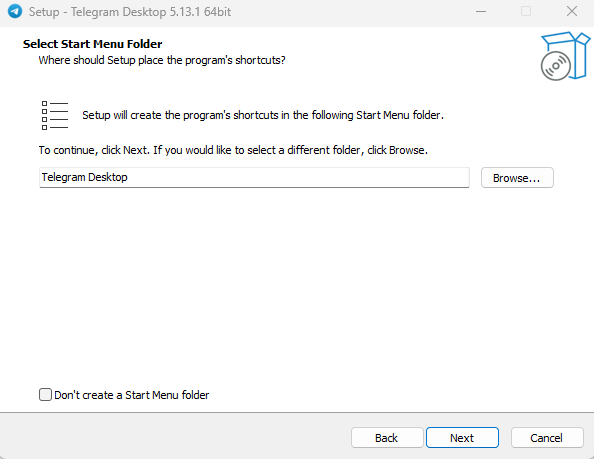Click the Telegram logo in title bar

15,11
